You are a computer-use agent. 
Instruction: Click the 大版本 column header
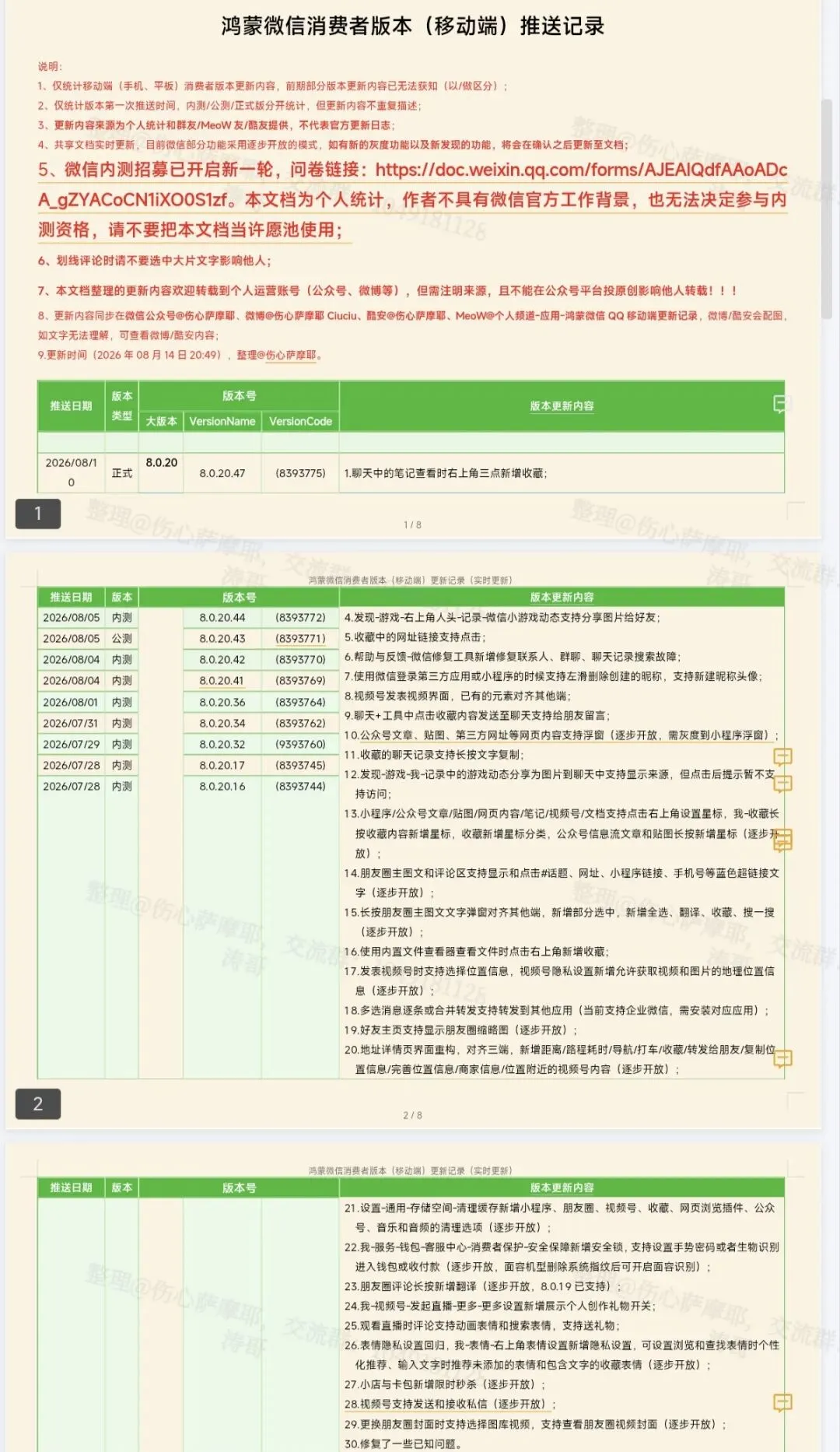coord(161,421)
